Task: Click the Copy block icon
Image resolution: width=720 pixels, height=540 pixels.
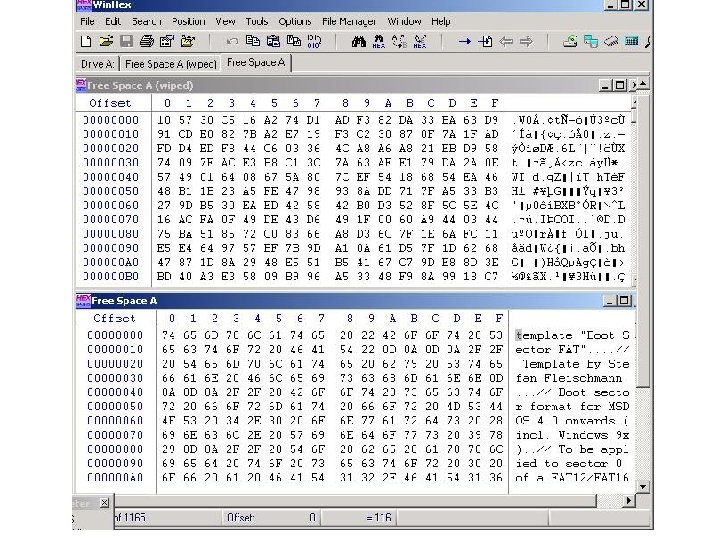Action: [253, 41]
